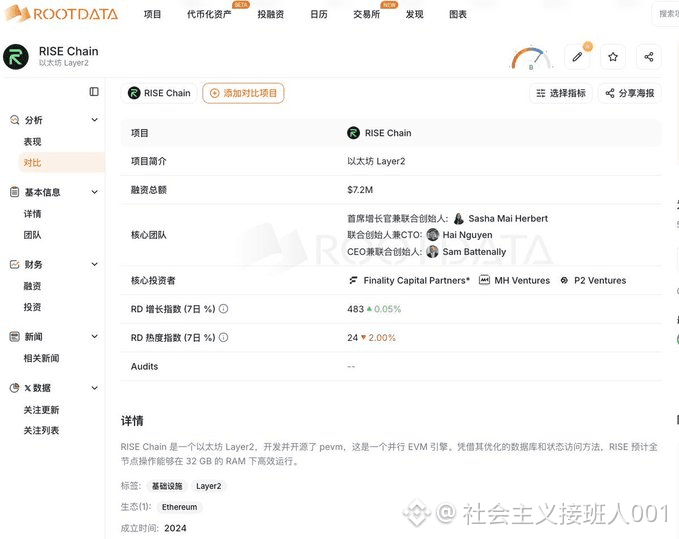This screenshot has height=539, width=679.
Task: Click the Layer2 tag
Action: tap(208, 486)
